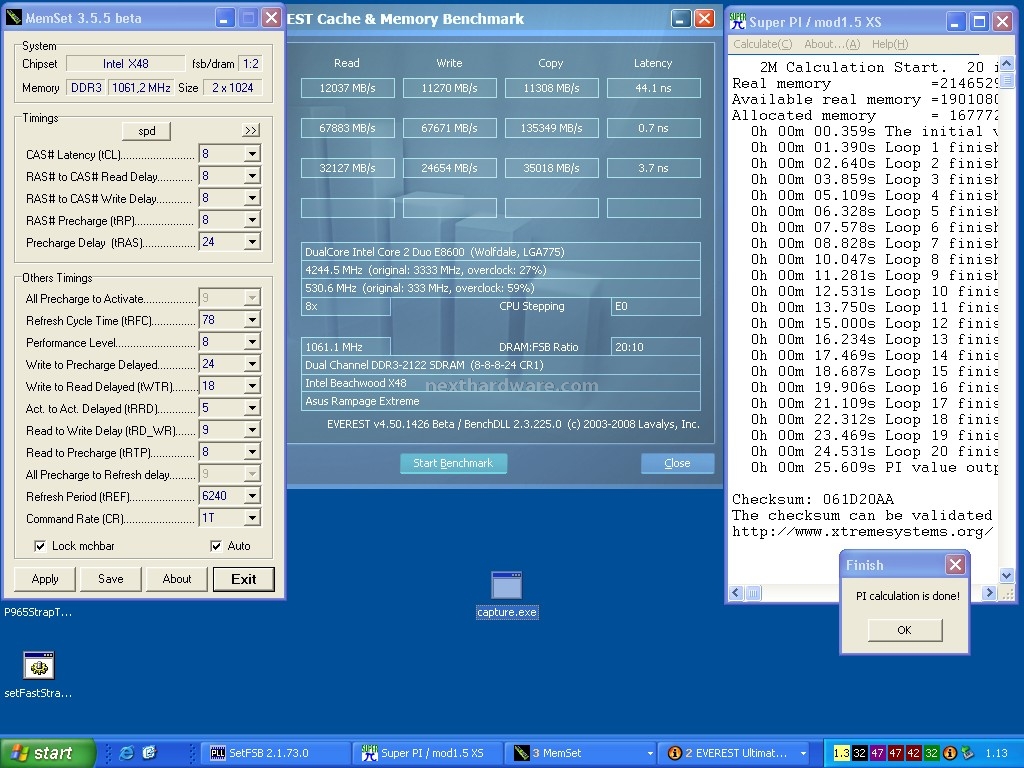This screenshot has height=768, width=1024.
Task: Click the Exit button in MemSet
Action: tap(244, 579)
